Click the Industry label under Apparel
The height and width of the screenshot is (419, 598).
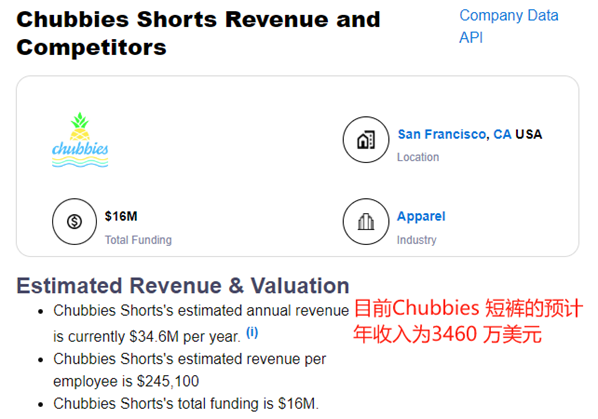click(x=416, y=240)
